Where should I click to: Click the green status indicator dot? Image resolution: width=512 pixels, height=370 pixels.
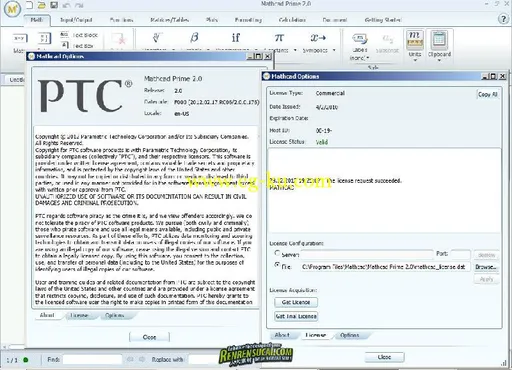click(26, 360)
